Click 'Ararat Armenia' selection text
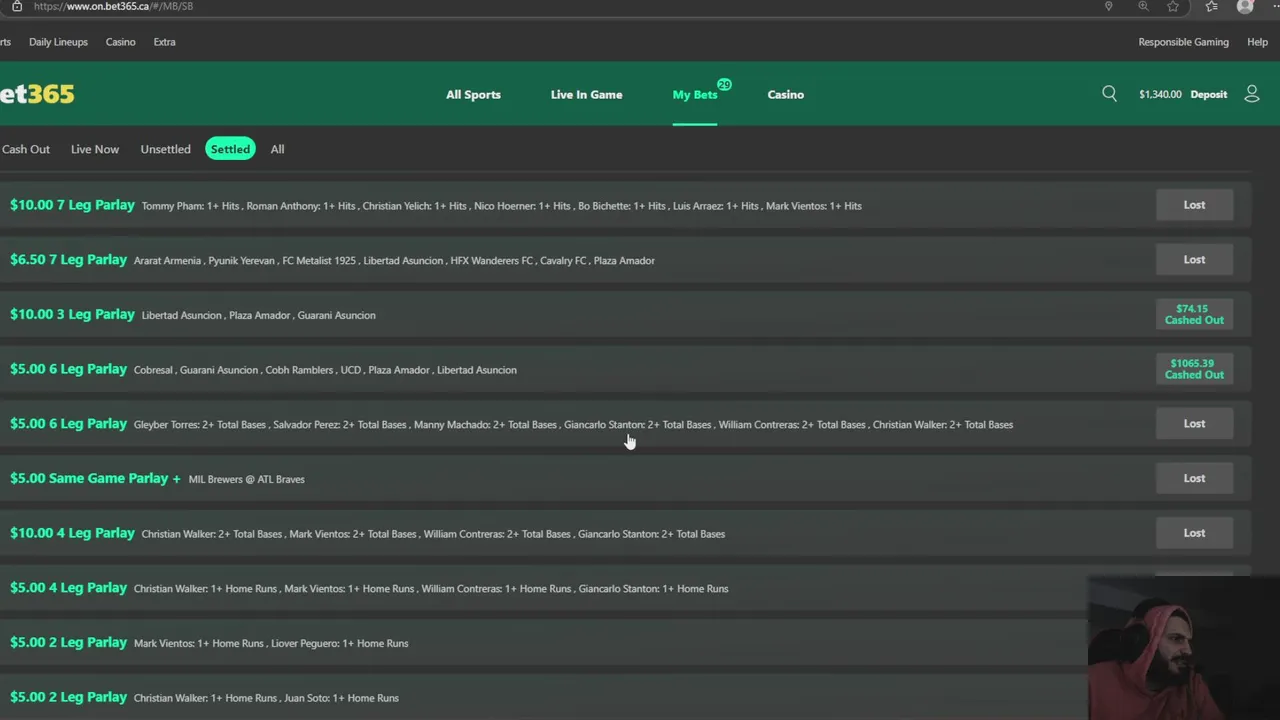1280x720 pixels. click(x=167, y=261)
